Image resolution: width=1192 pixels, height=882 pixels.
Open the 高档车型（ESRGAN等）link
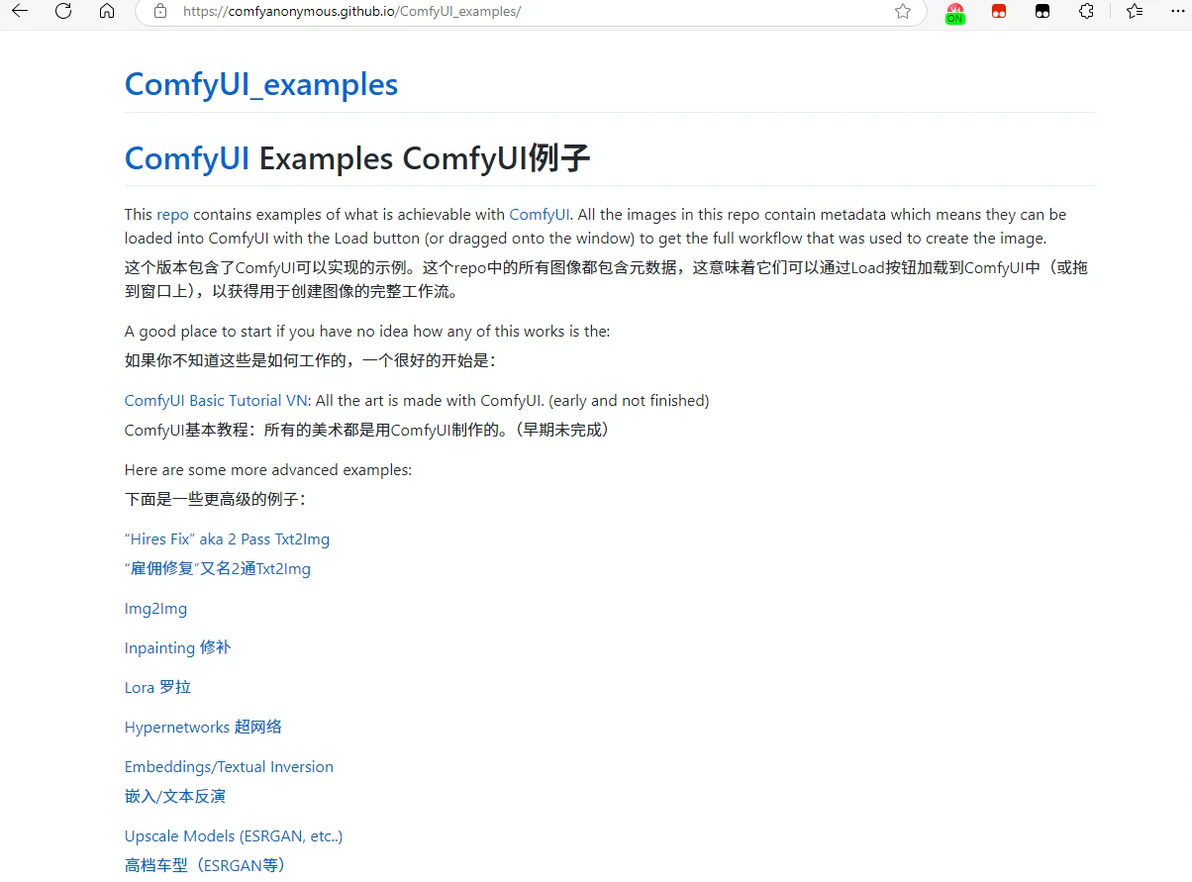pos(204,865)
